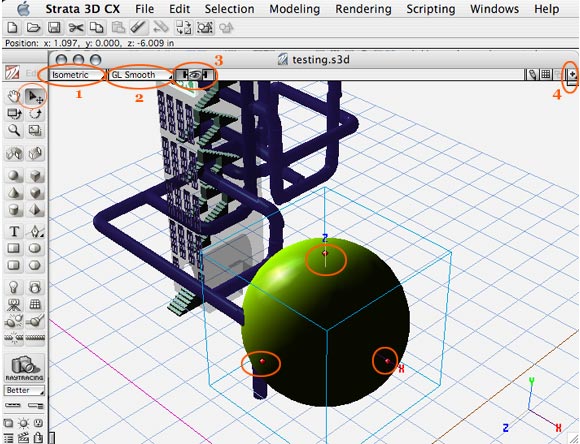Click the power outlet extensions icon
The height and width of the screenshot is (444, 580).
pos(38,423)
